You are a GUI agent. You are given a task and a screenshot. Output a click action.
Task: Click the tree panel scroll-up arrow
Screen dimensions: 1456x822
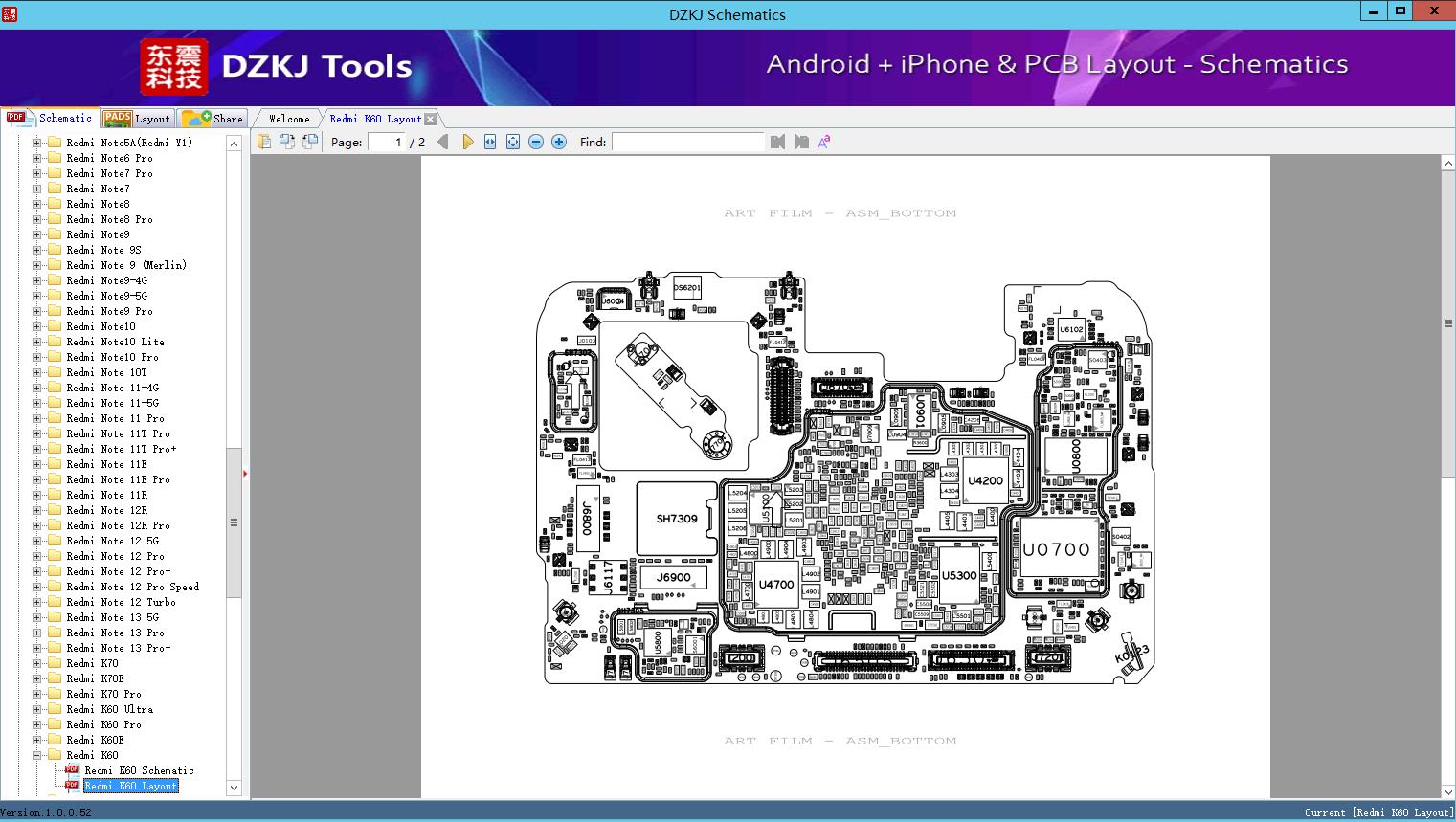(x=234, y=144)
